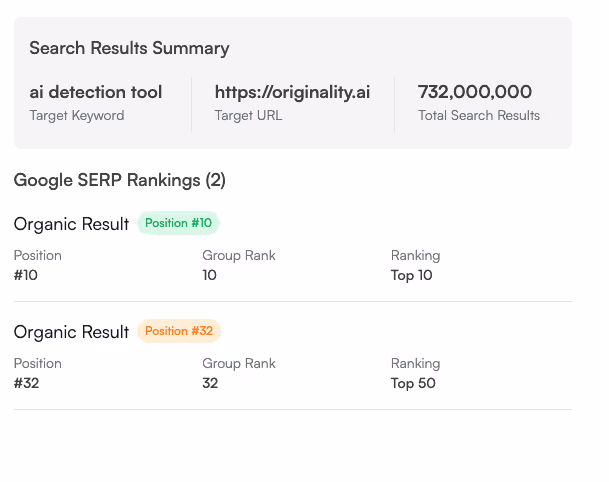Click the Ranking label above Top 10
Image resolution: width=609 pixels, height=482 pixels.
(415, 255)
